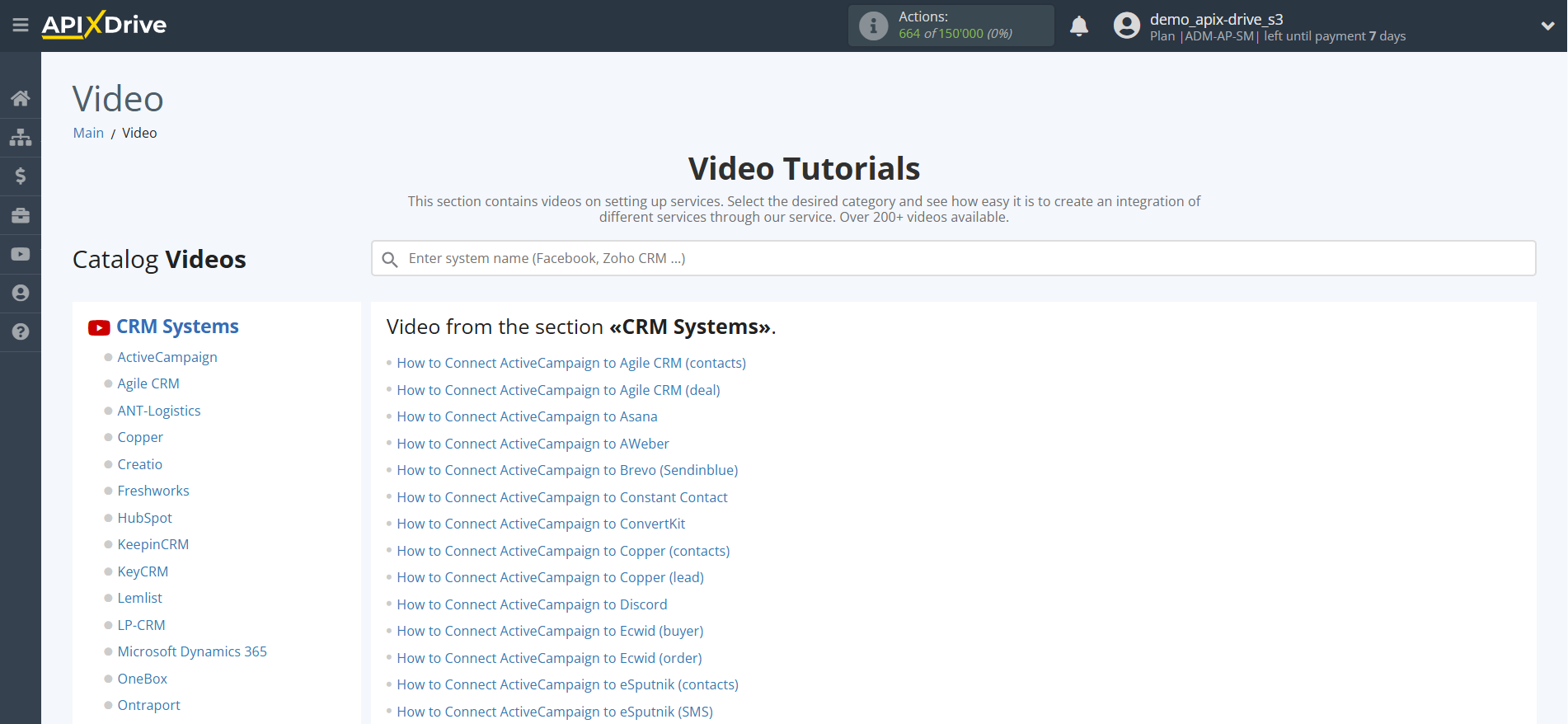
Task: Select KeyCRM in the catalog
Action: (x=143, y=571)
